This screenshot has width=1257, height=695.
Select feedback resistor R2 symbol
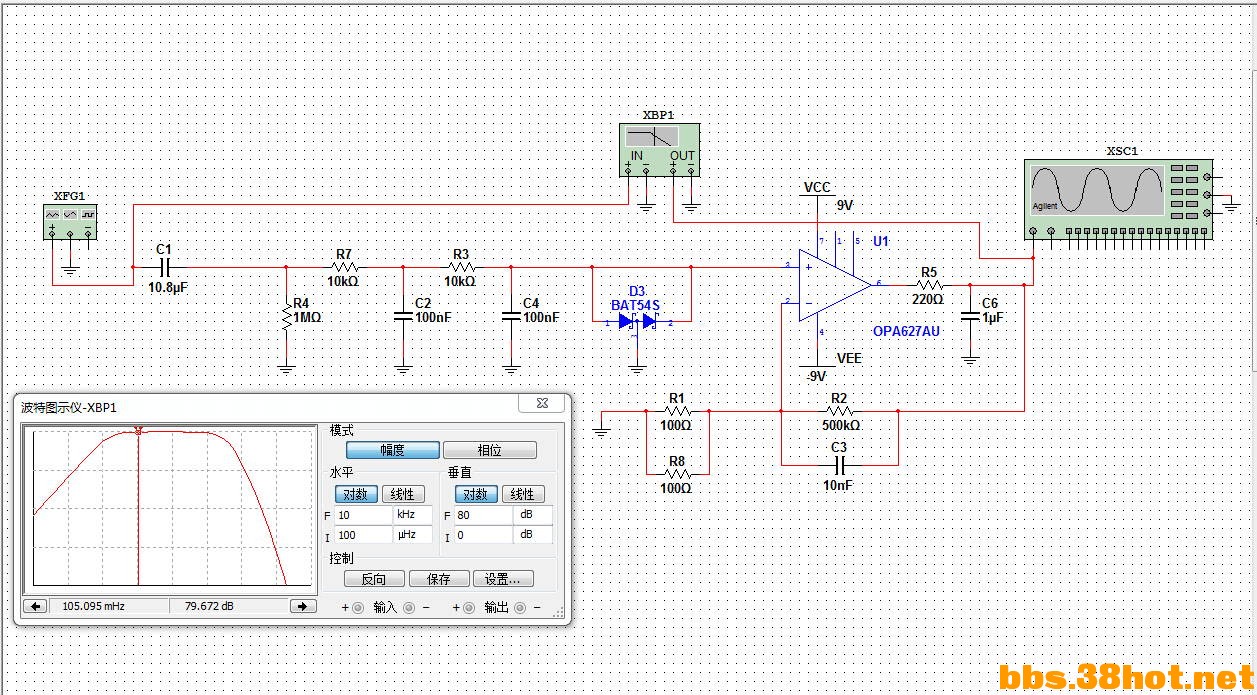click(840, 410)
